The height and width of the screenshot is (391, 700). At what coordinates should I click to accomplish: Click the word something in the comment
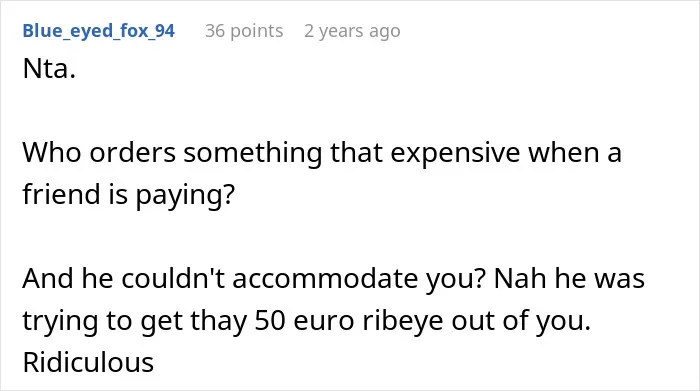pos(253,153)
